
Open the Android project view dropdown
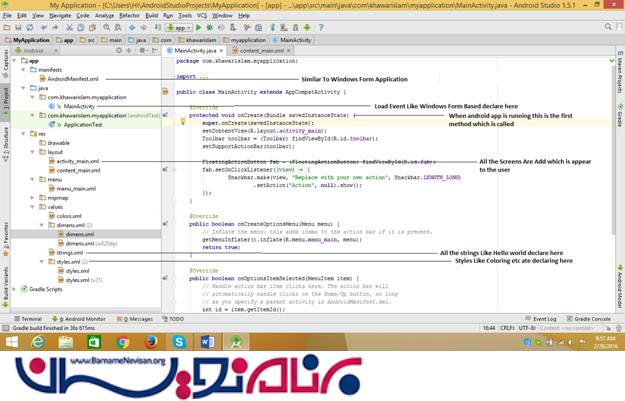(x=36, y=49)
